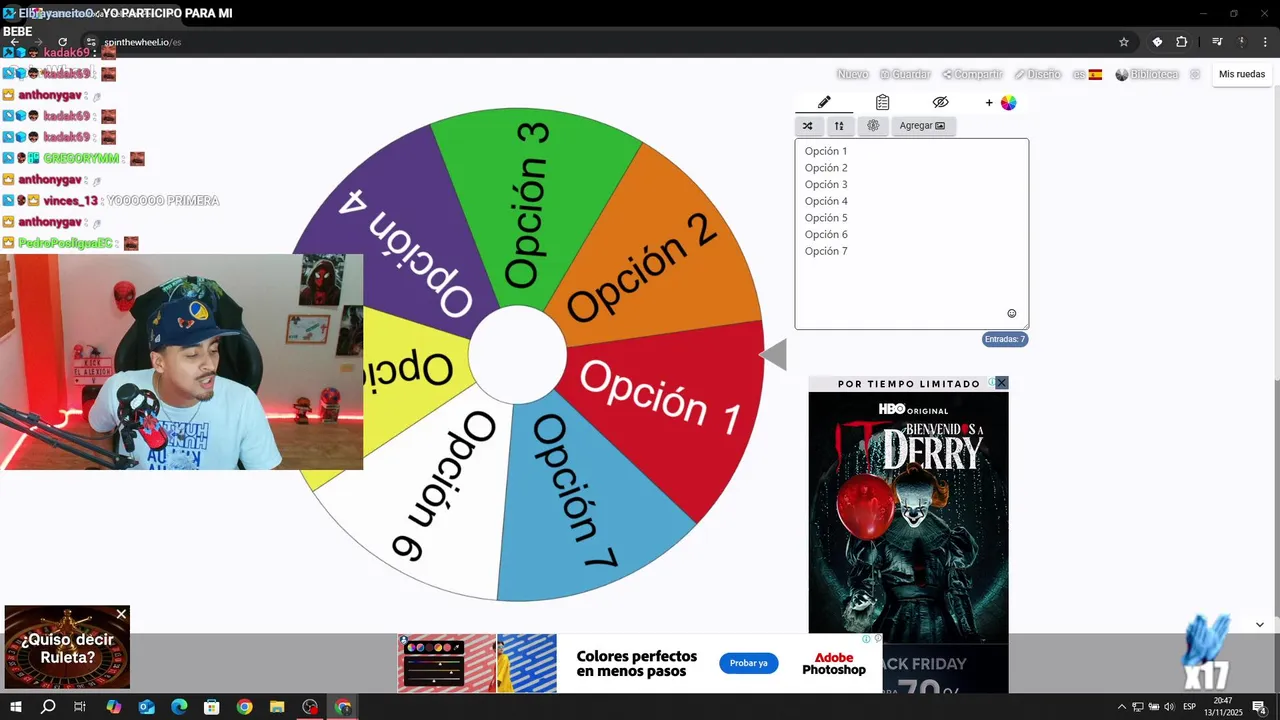Viewport: 1280px width, 720px height.
Task: Sort the entries with sort button
Action: pyautogui.click(x=839, y=126)
